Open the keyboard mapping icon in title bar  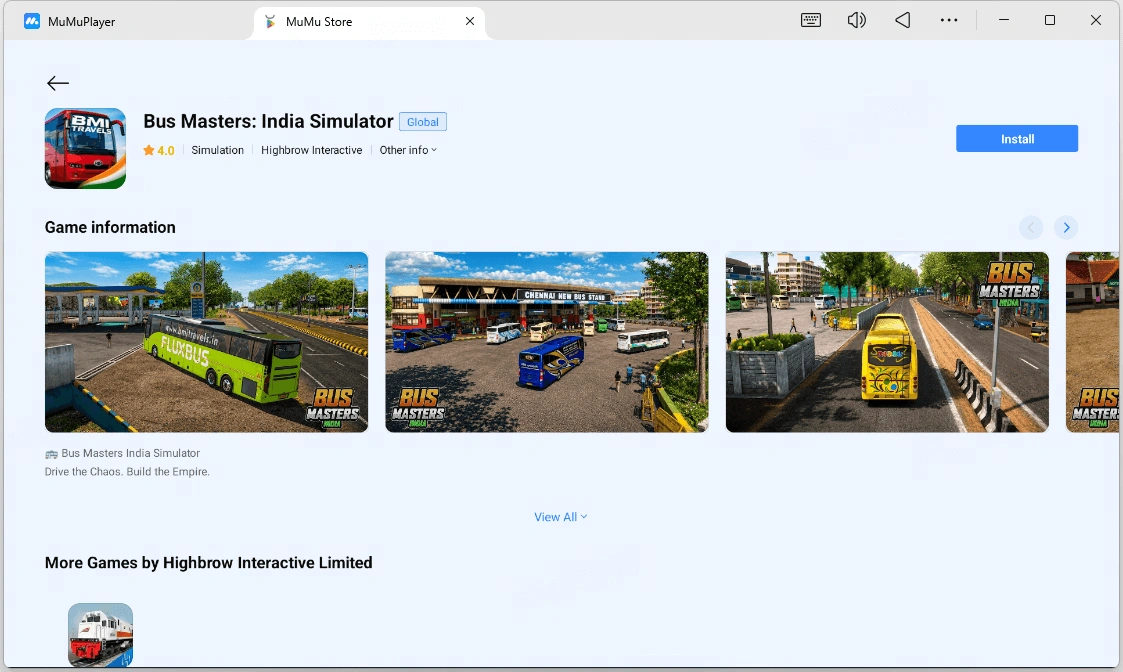(811, 20)
